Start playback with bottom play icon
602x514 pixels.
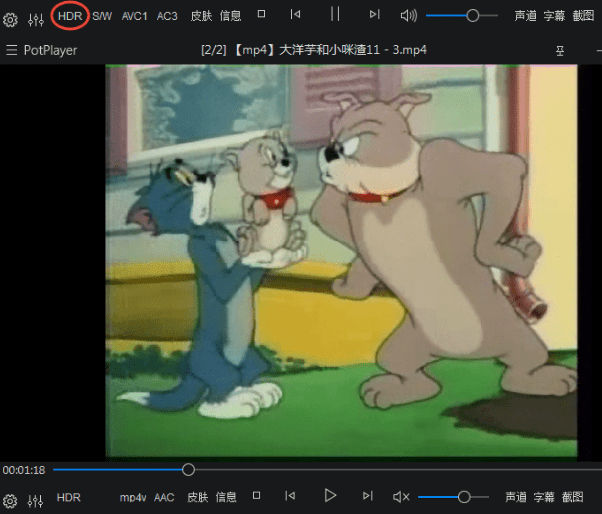330,496
